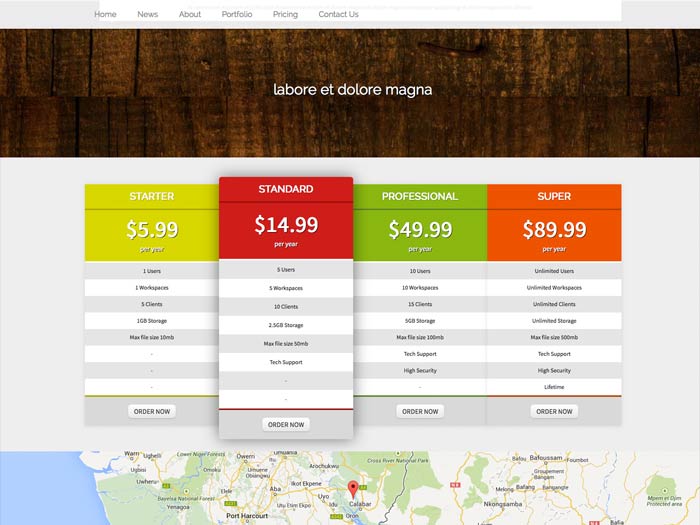The width and height of the screenshot is (700, 525).
Task: Select About in the navigation bar
Action: 190,15
